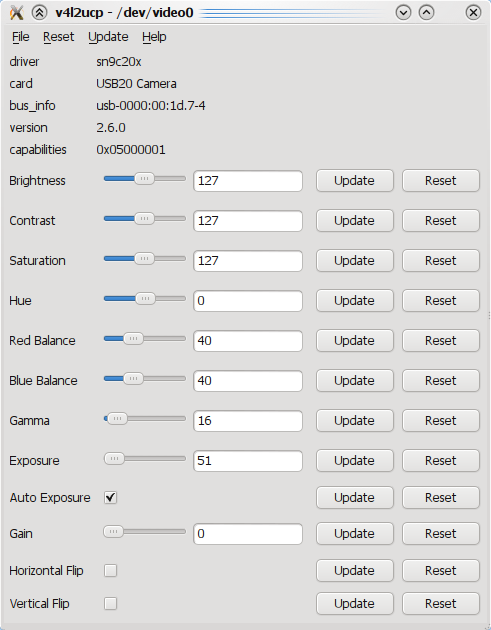Viewport: 491px width, 630px height.
Task: Click Update button for Exposure
Action: point(354,460)
